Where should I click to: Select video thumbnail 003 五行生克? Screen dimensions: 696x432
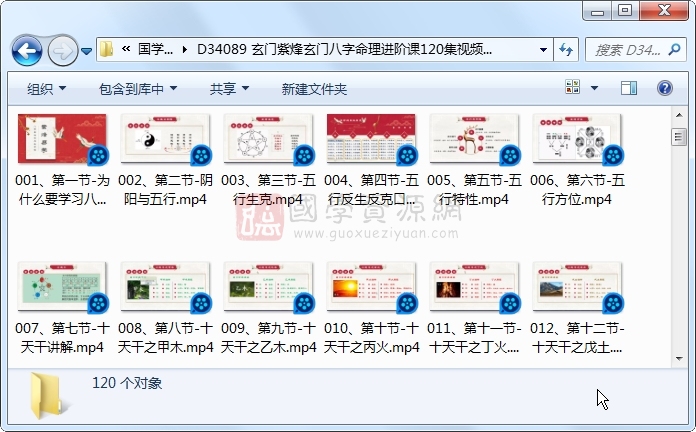268,139
